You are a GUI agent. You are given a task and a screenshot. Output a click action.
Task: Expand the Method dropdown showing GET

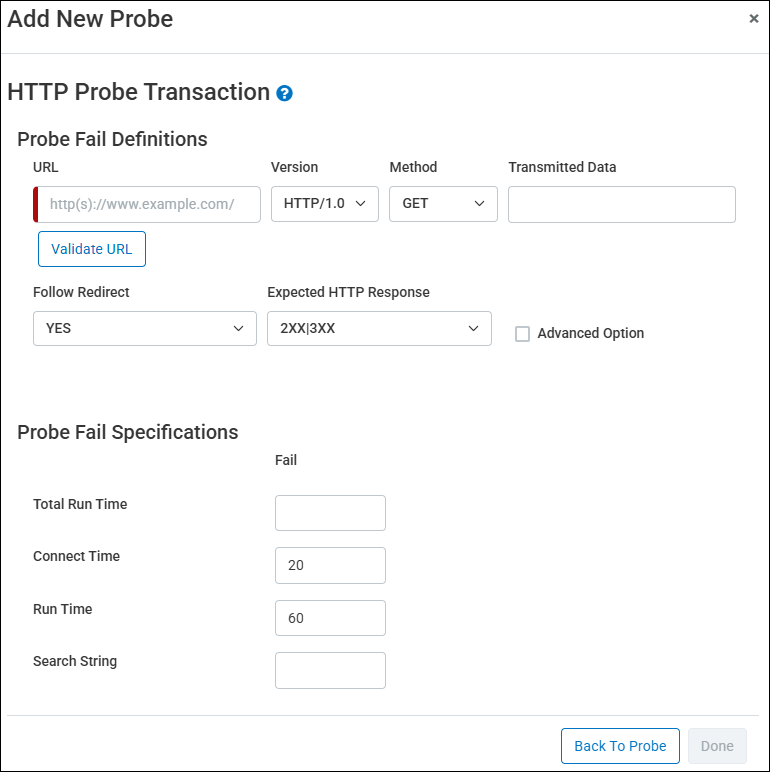[x=443, y=204]
